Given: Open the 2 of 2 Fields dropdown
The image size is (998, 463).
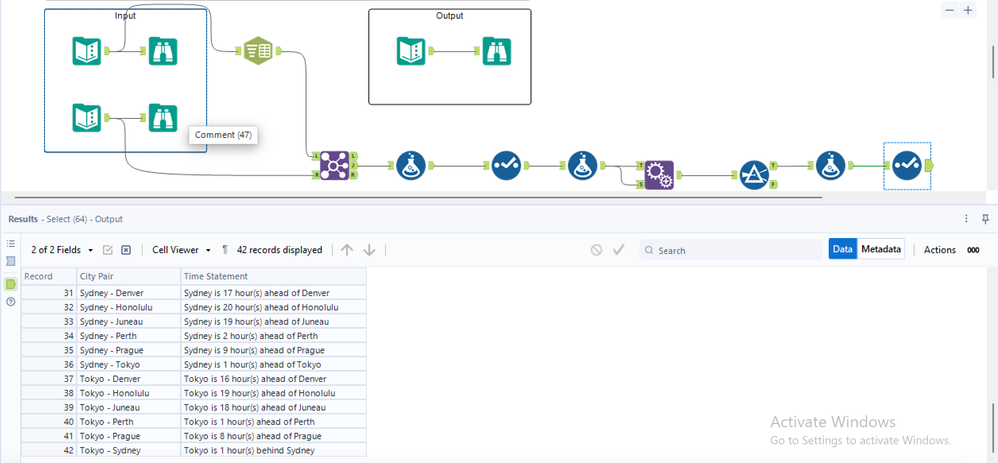Looking at the screenshot, I should click(x=62, y=250).
